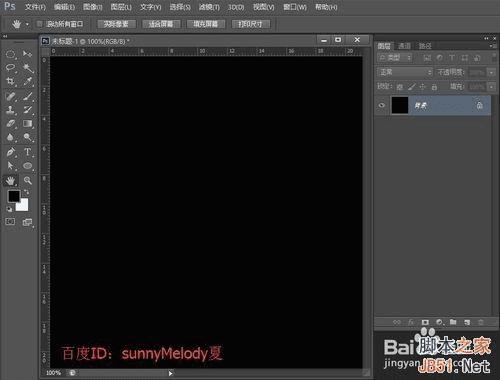Add a layer mask
500x380 pixels.
coord(425,322)
